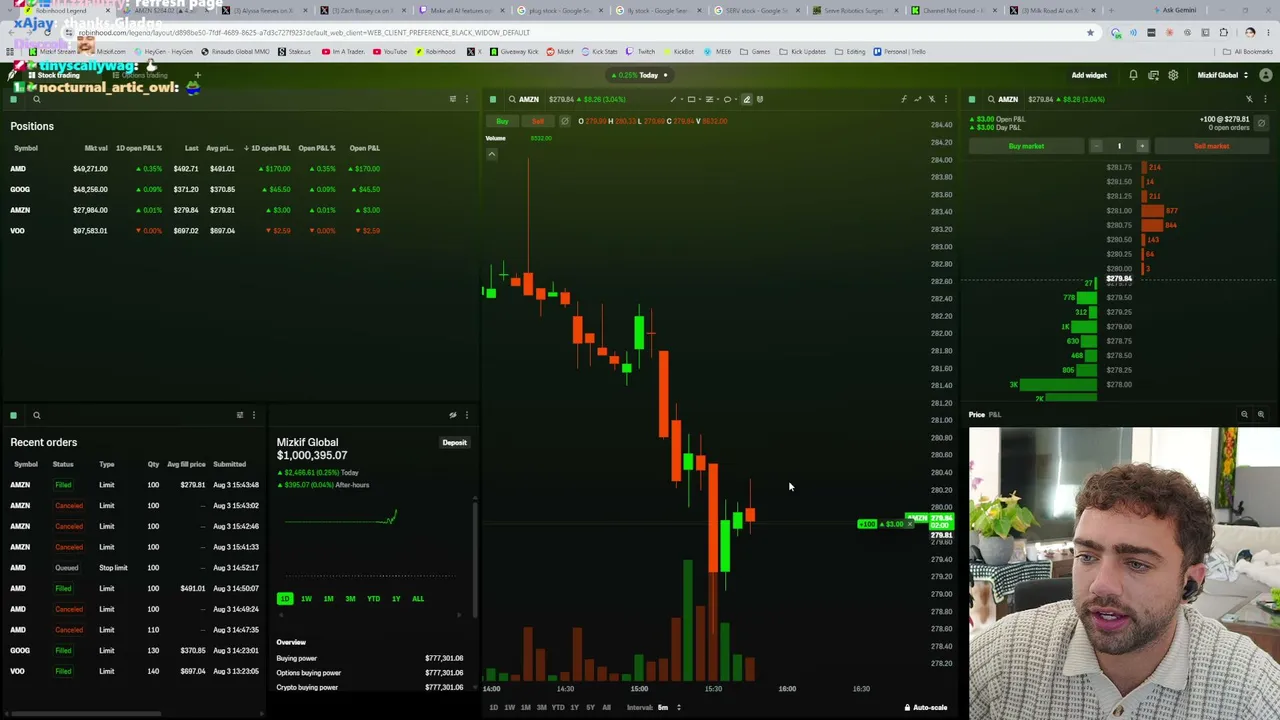Click the chart widget's crossed-out link icon
1280x720 pixels.
932,99
